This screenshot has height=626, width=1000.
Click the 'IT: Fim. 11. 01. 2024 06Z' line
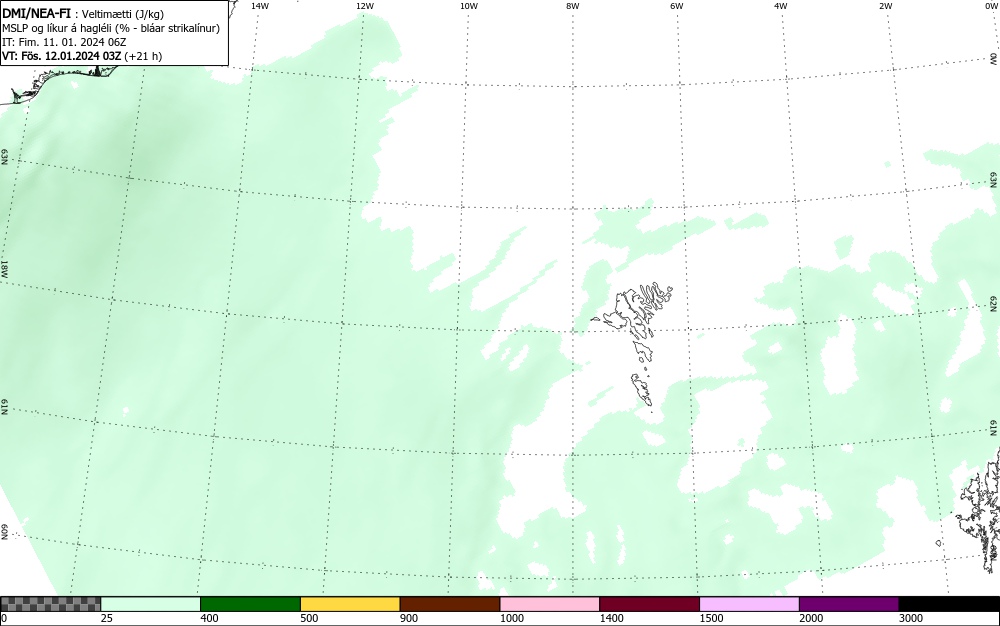pyautogui.click(x=64, y=42)
